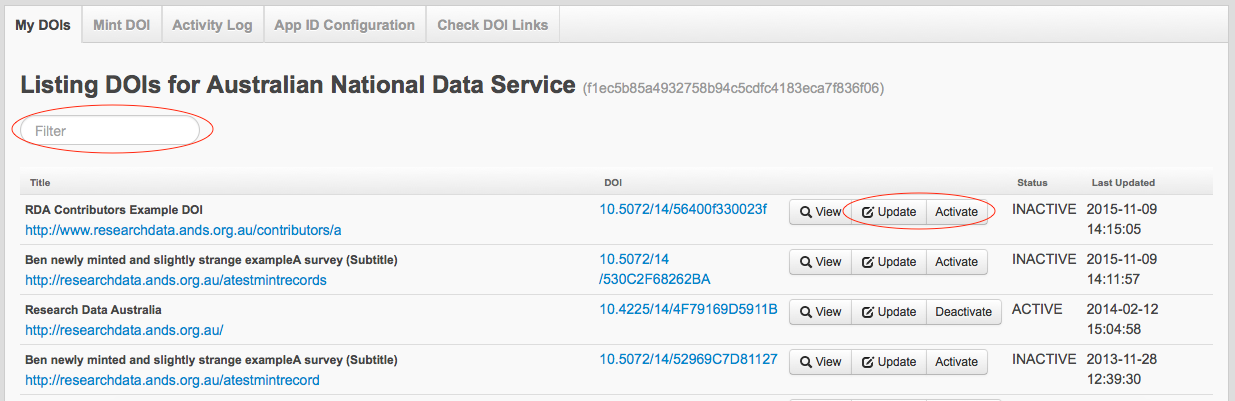The image size is (1235, 401).
Task: Open App ID Configuration tab
Action: tap(344, 25)
